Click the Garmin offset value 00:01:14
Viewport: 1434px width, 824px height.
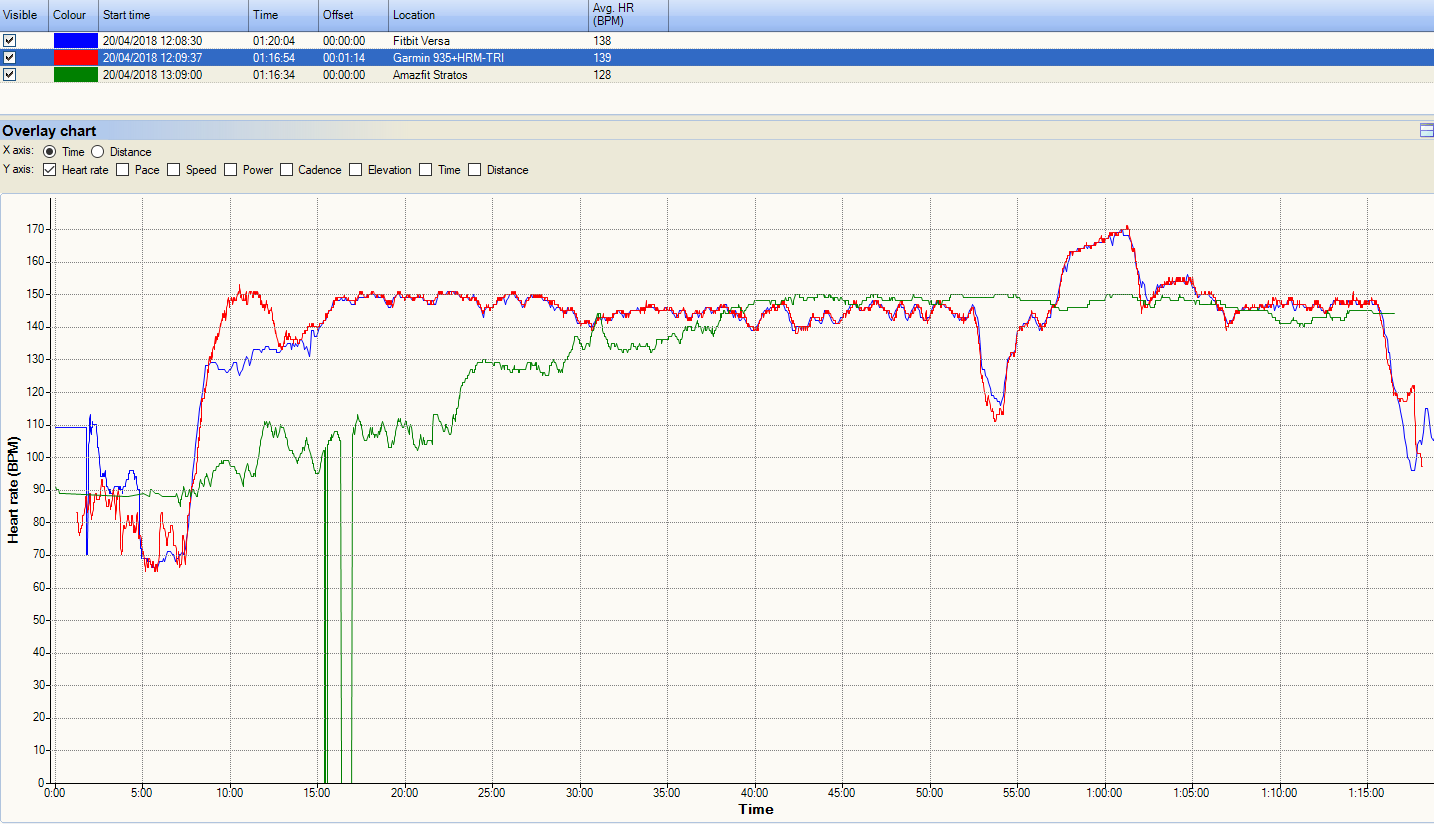(344, 58)
